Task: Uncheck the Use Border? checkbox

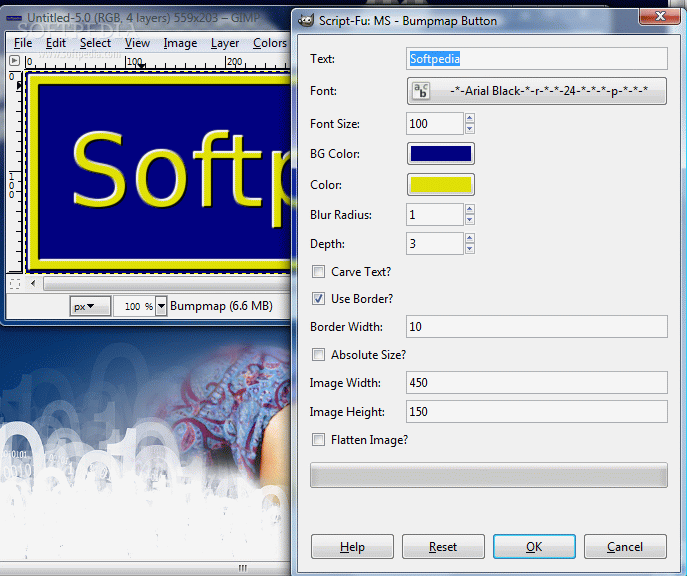Action: [319, 299]
